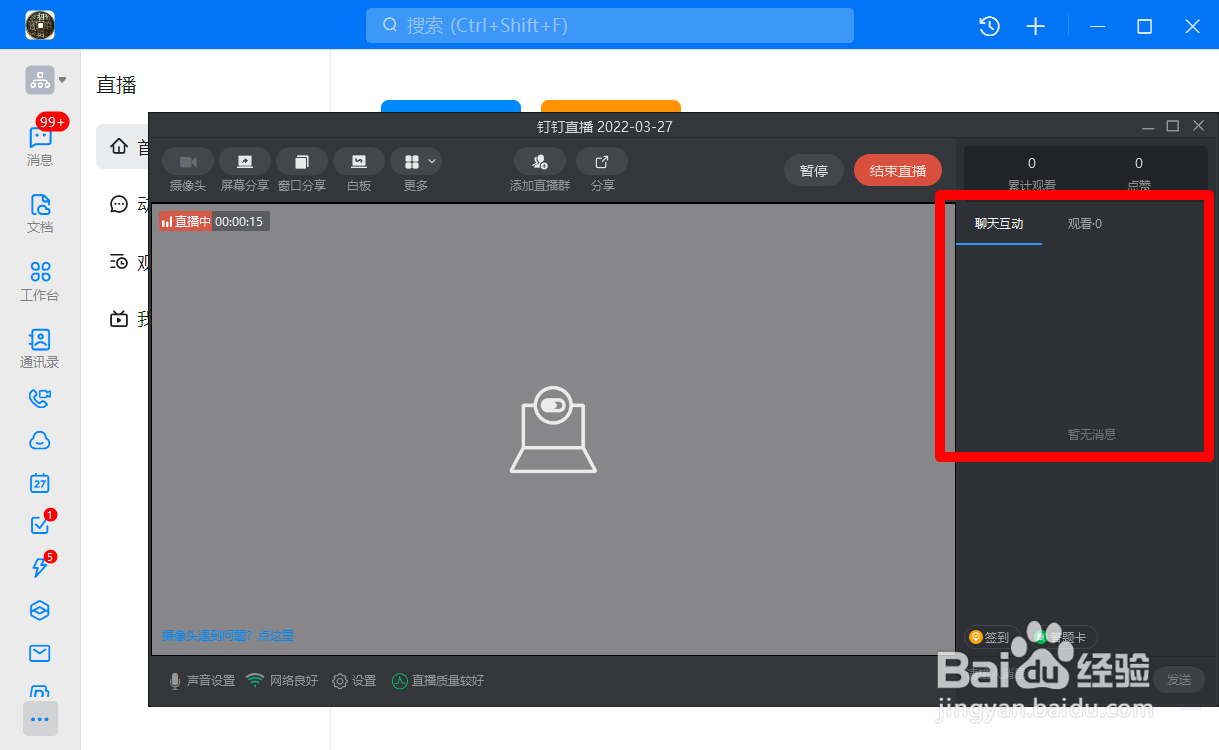
Task: Maximize the DingTalk live window
Action: pyautogui.click(x=1173, y=126)
